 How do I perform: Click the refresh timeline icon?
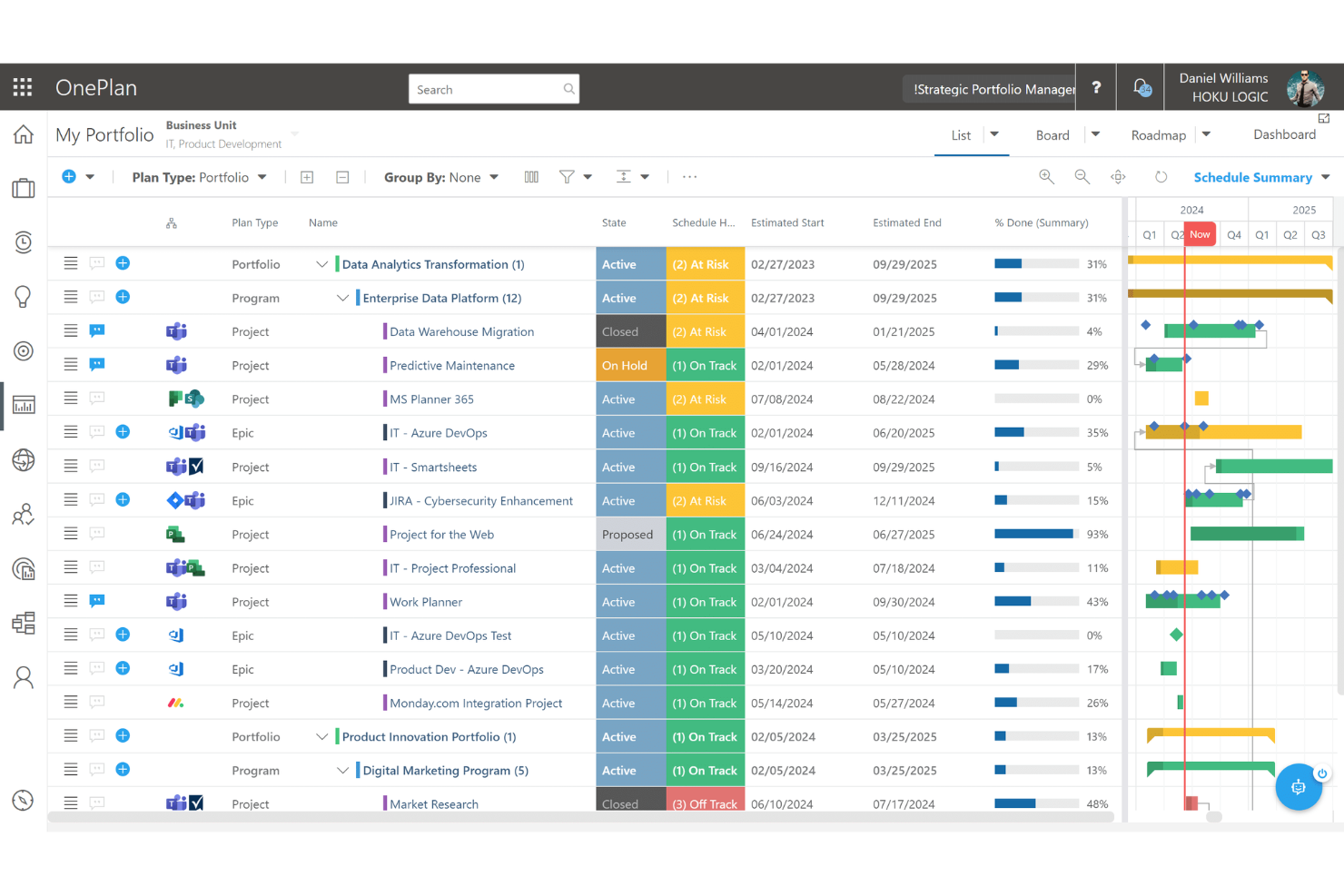[1161, 177]
